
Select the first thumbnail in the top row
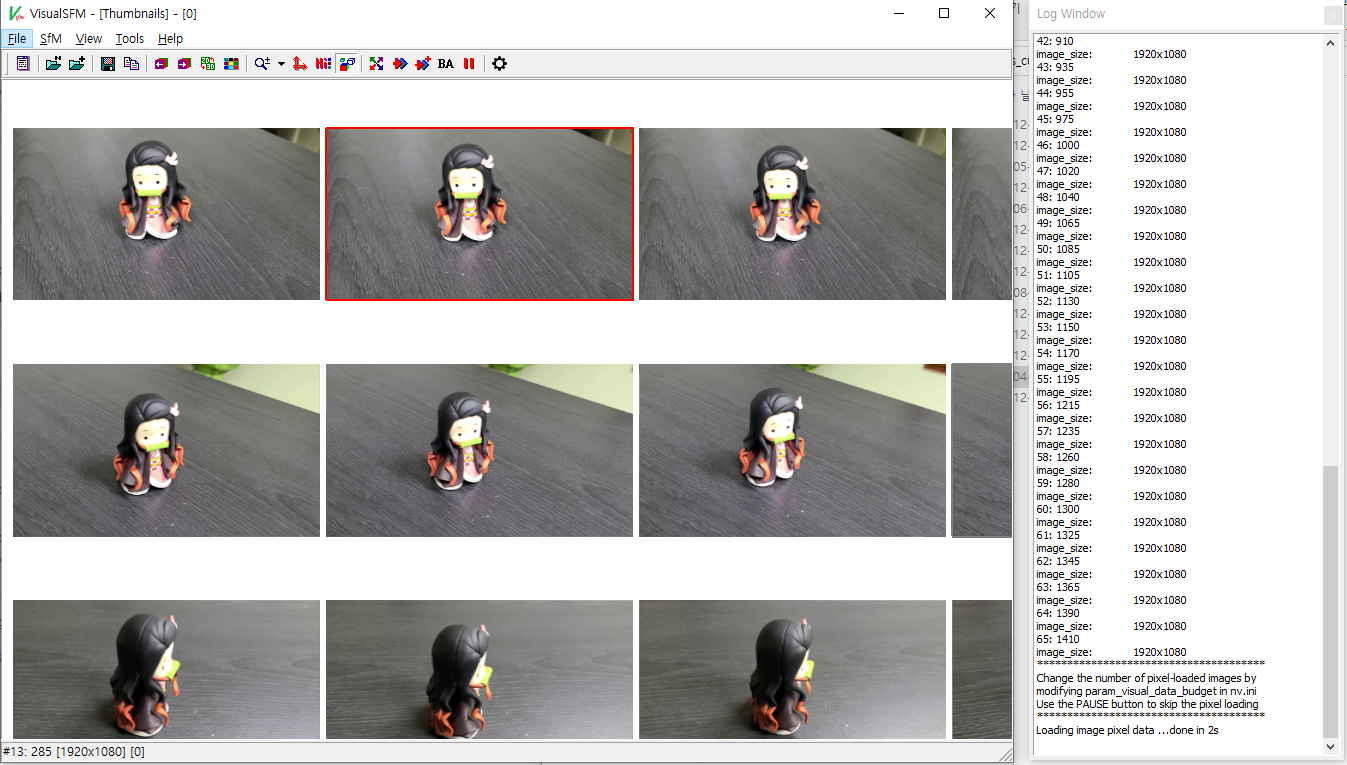[166, 213]
